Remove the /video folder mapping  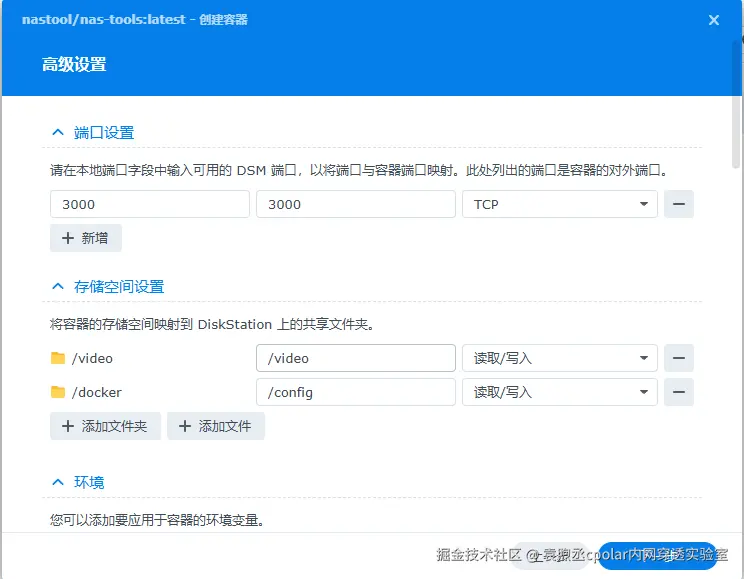click(x=679, y=358)
